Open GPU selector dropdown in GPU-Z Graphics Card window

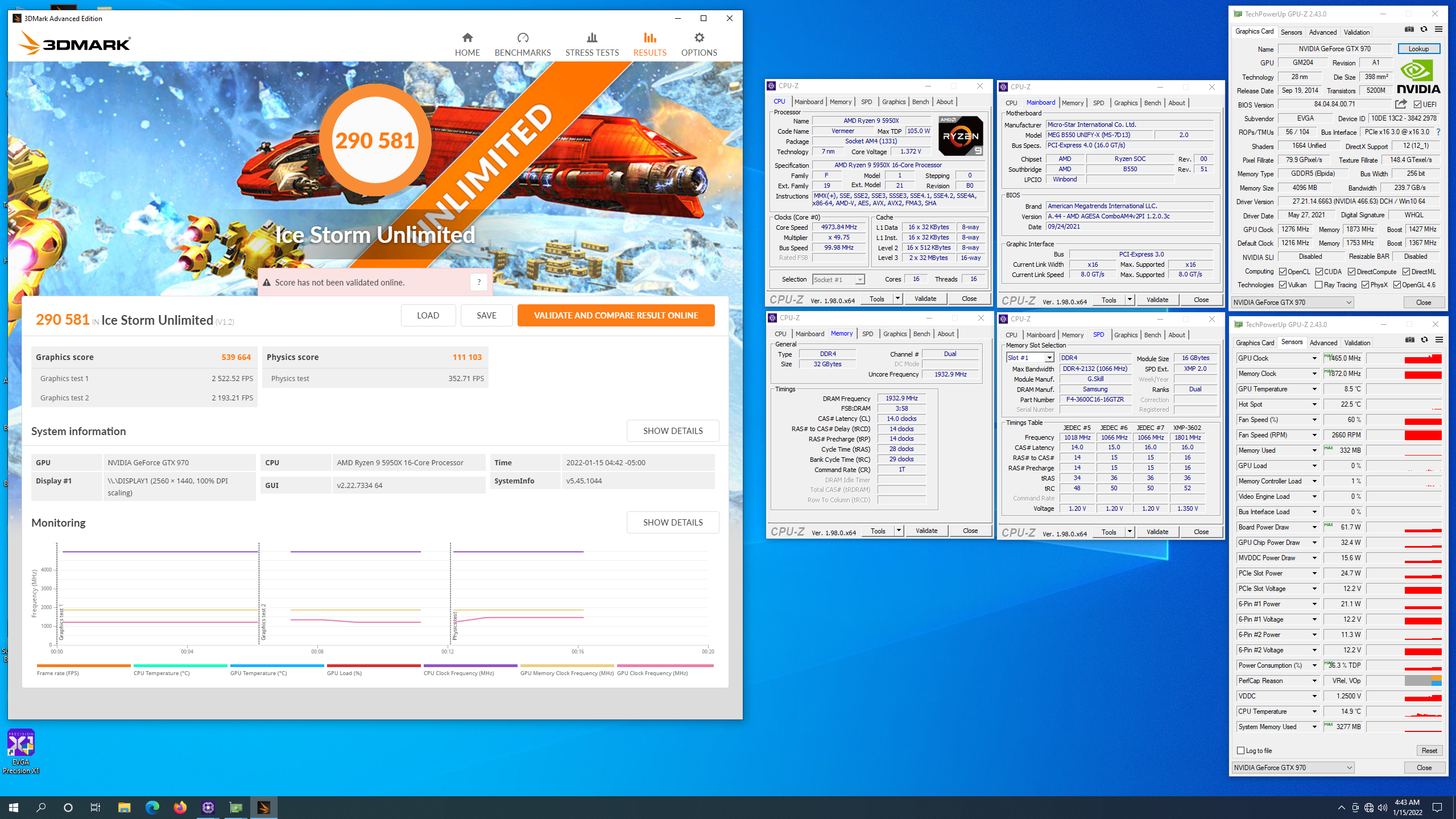click(x=1292, y=303)
